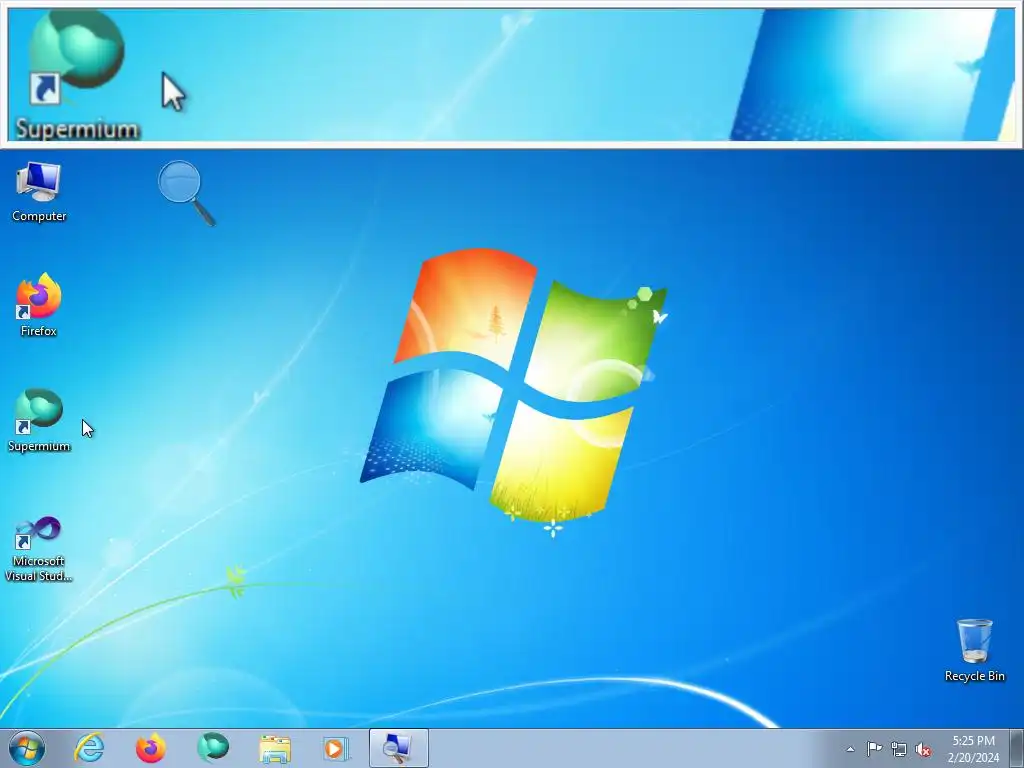
Task: Click the Show desktop button
Action: pyautogui.click(x=1017, y=748)
